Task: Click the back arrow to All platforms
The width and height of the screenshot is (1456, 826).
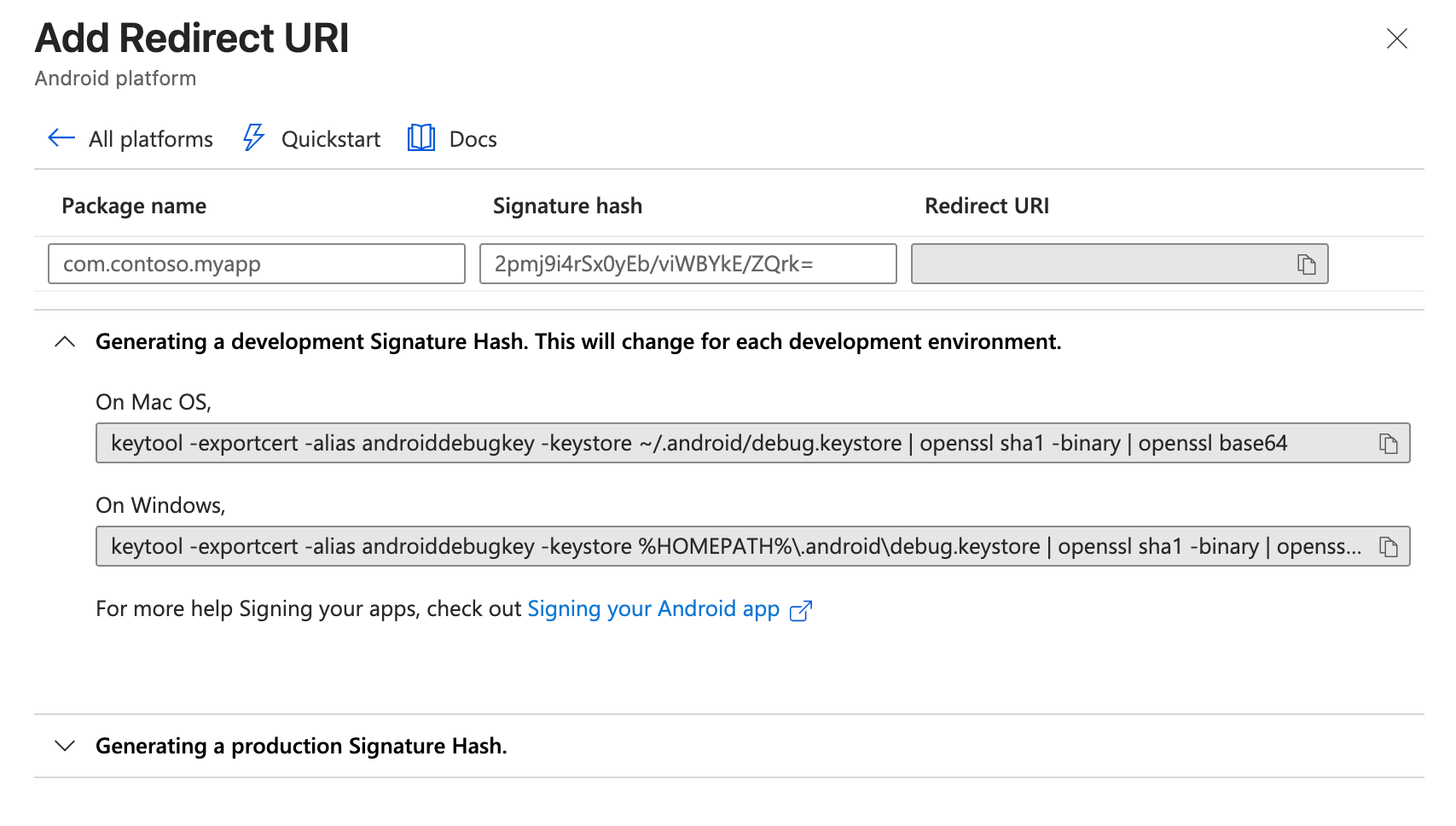Action: tap(60, 138)
